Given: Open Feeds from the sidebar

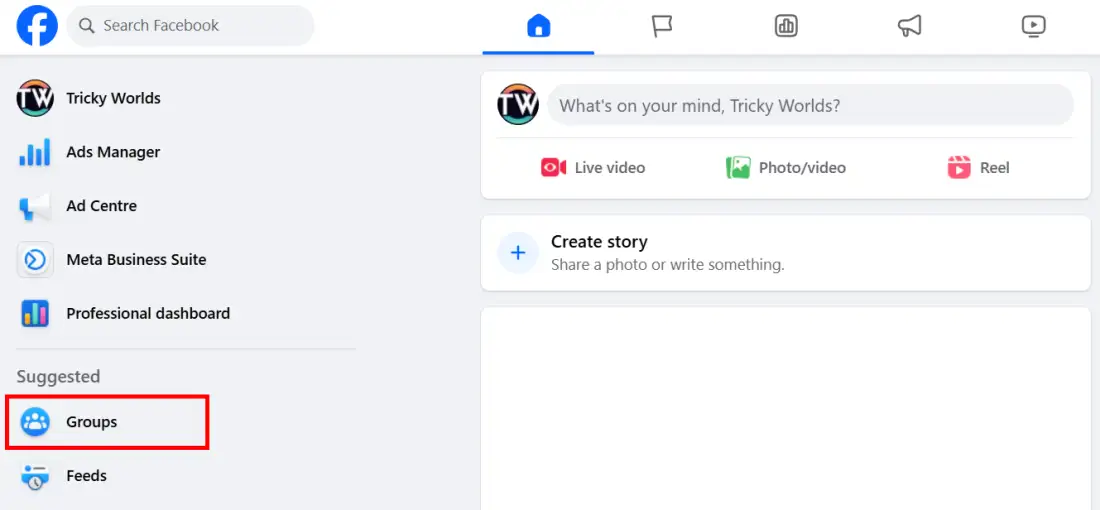Looking at the screenshot, I should (86, 476).
